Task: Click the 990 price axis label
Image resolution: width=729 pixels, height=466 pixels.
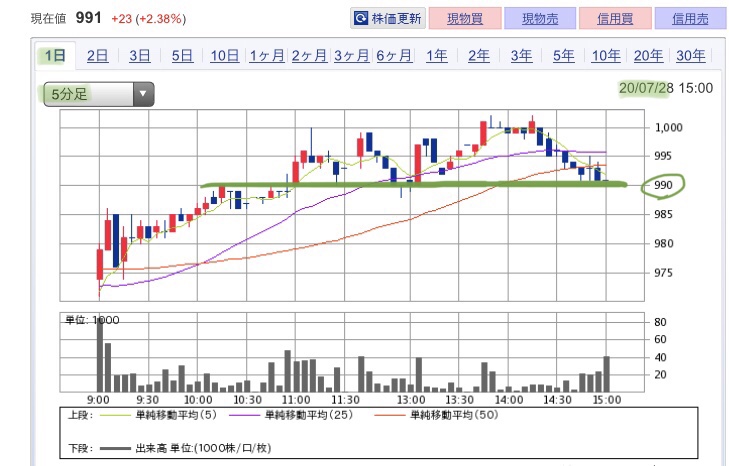Action: [663, 185]
